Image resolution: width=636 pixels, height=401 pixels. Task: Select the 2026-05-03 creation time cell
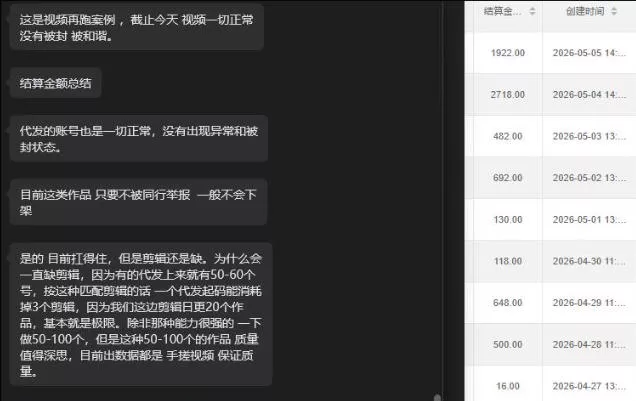[x=589, y=136]
